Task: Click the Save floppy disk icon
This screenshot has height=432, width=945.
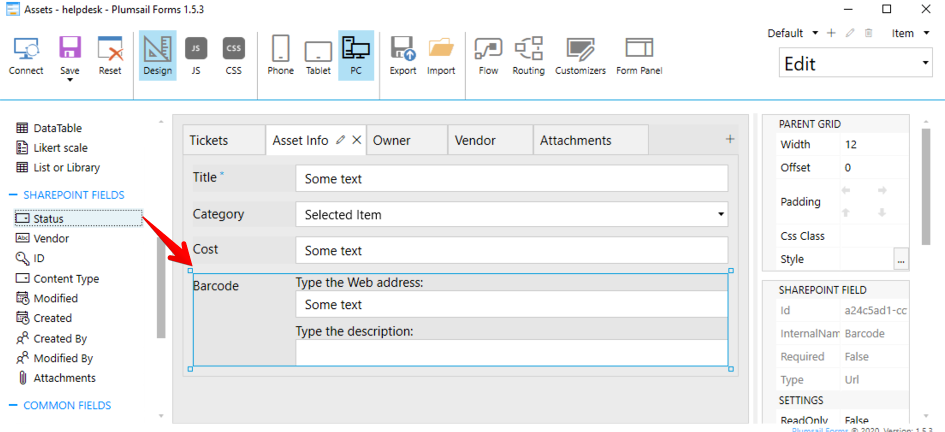Action: click(x=70, y=48)
